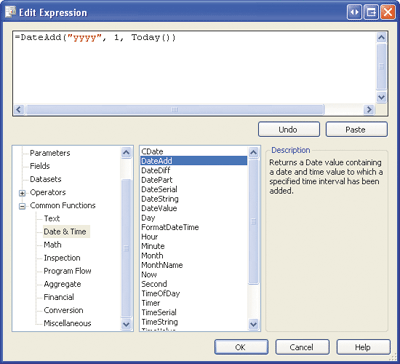
Task: Close the Edit Expression dialog
Action: [388, 13]
